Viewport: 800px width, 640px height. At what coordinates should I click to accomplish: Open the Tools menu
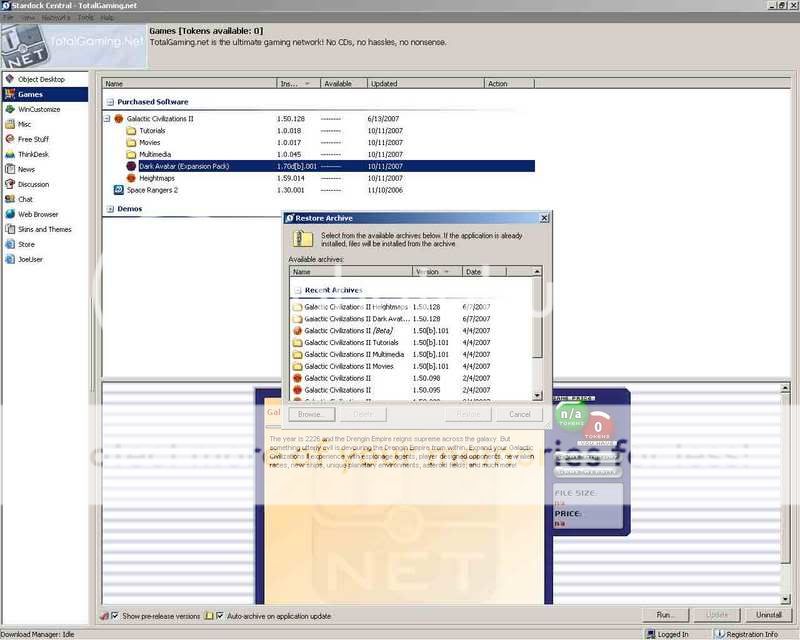(x=85, y=18)
